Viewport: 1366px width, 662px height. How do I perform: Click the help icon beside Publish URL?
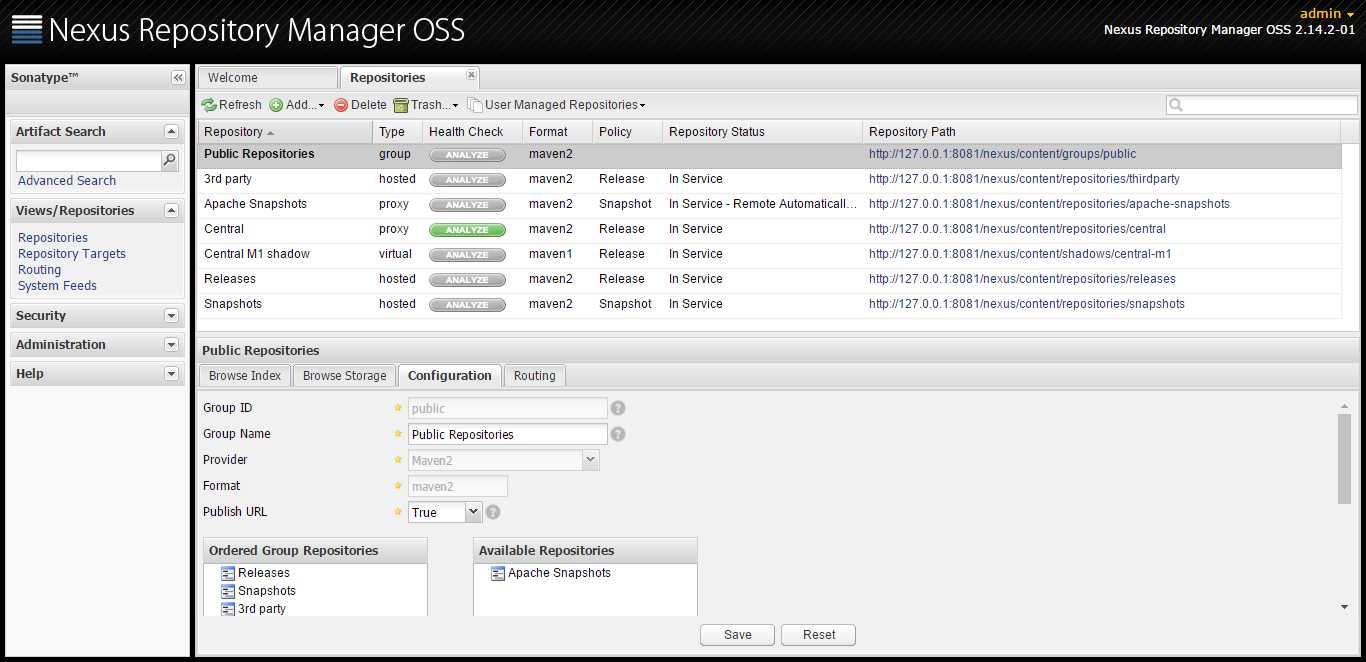(x=493, y=512)
